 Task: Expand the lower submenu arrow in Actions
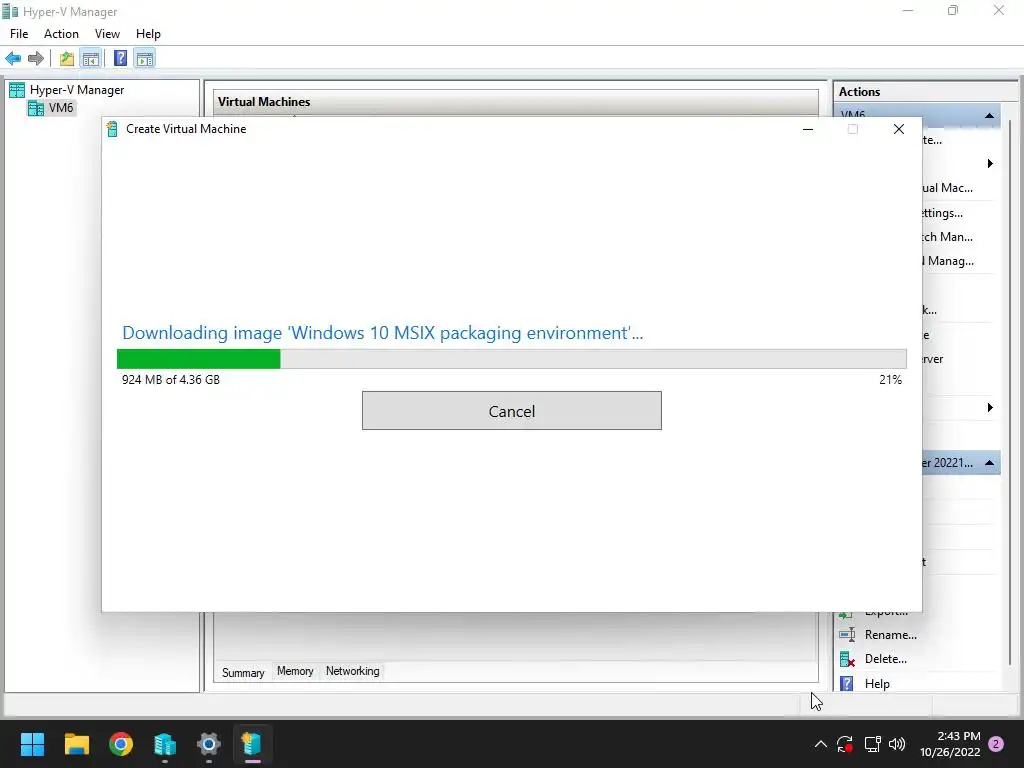point(990,408)
